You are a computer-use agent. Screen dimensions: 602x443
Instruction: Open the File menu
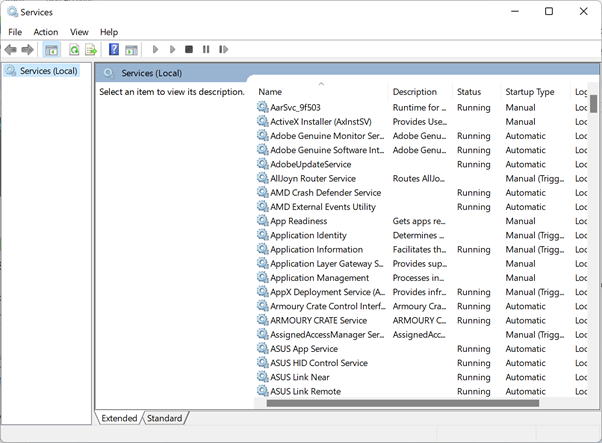[15, 32]
